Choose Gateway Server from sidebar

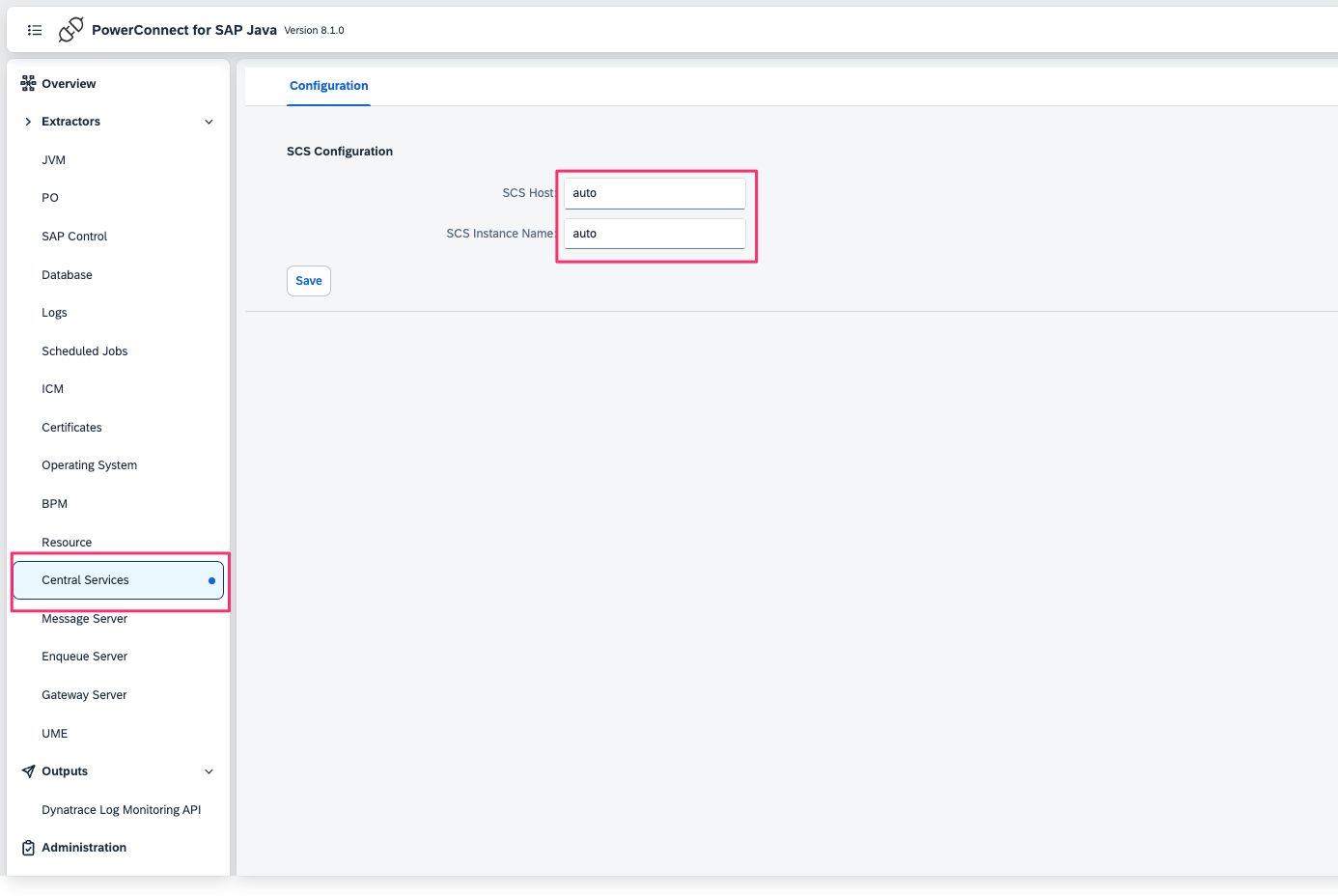(84, 695)
